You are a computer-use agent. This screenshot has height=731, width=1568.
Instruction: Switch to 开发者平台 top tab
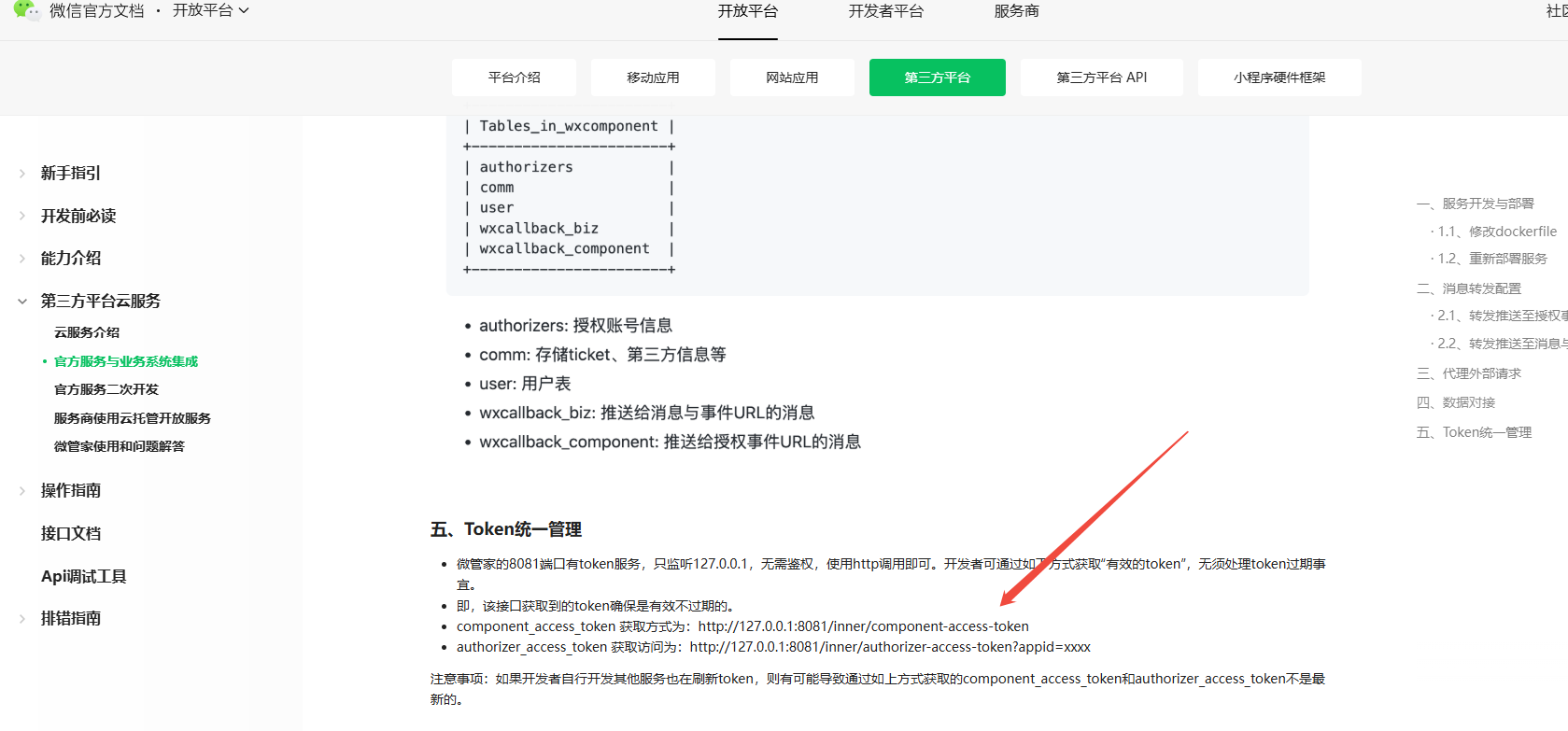(885, 11)
